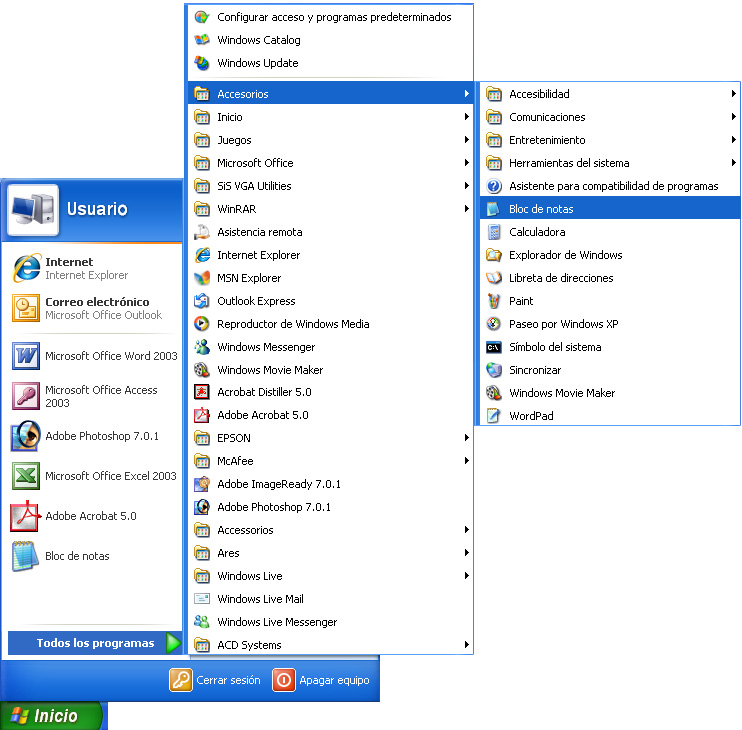Click the Windows Live Messenger icon
Image resolution: width=742 pixels, height=730 pixels.
pos(201,622)
